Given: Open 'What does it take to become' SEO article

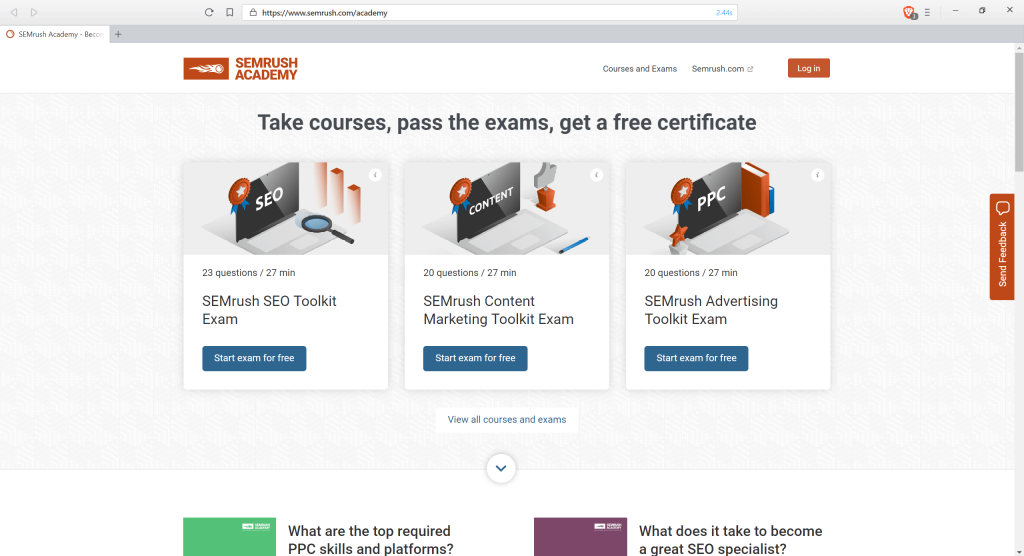Looking at the screenshot, I should pyautogui.click(x=730, y=540).
